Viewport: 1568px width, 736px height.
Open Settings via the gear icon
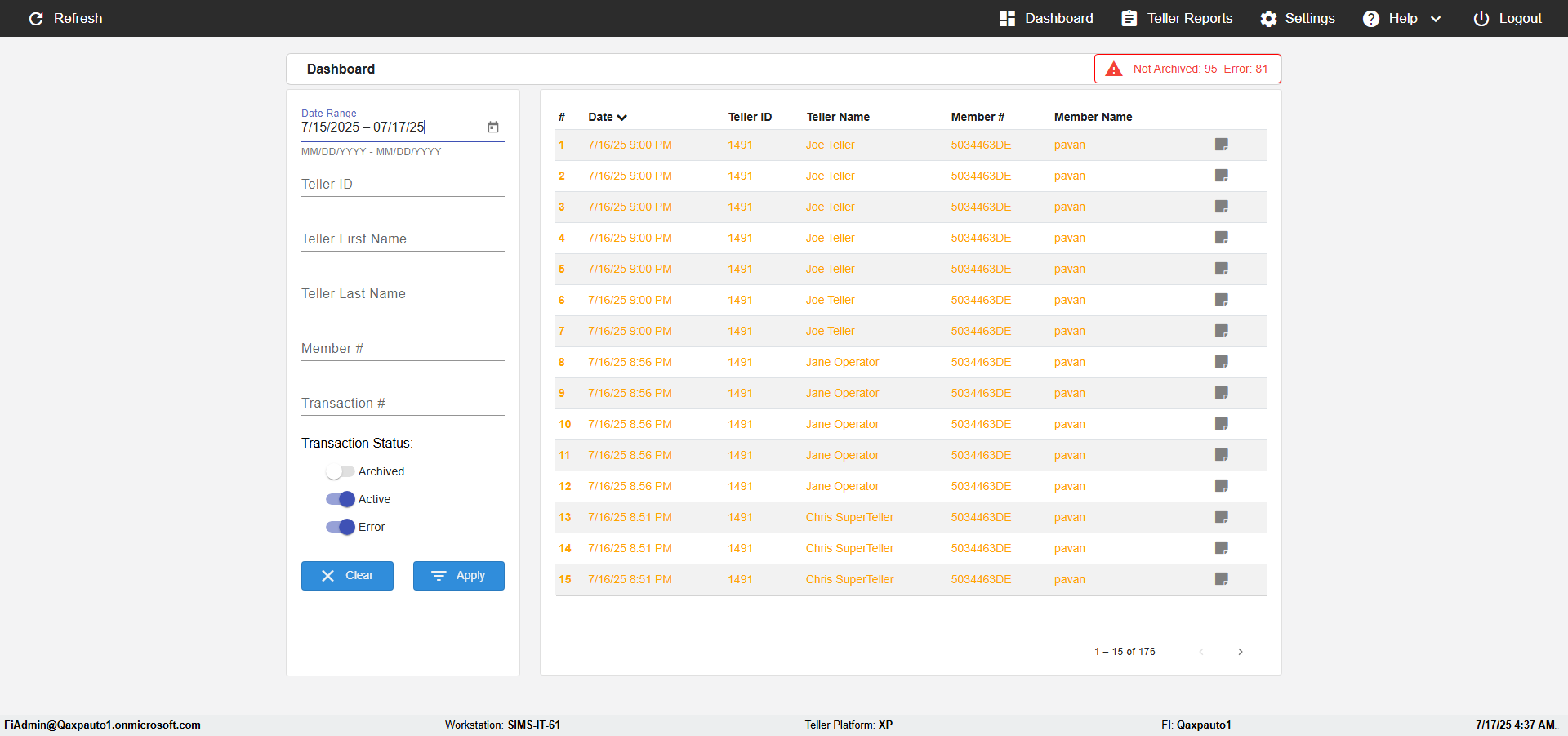click(1268, 18)
